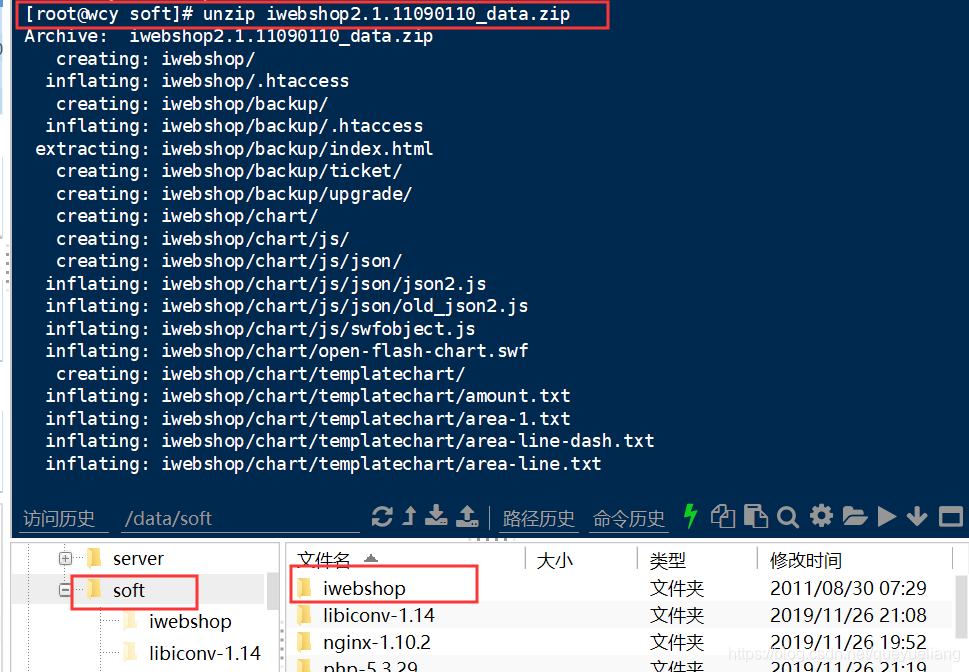Click the upload file icon

click(x=467, y=516)
